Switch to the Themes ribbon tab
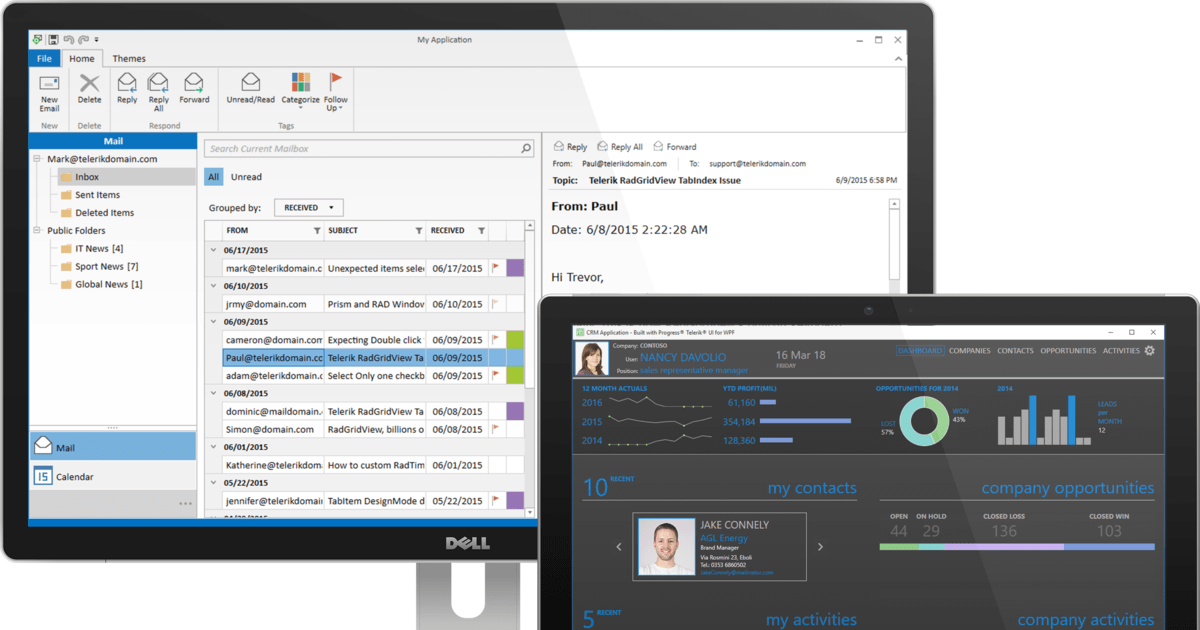Viewport: 1200px width, 630px height. click(128, 58)
